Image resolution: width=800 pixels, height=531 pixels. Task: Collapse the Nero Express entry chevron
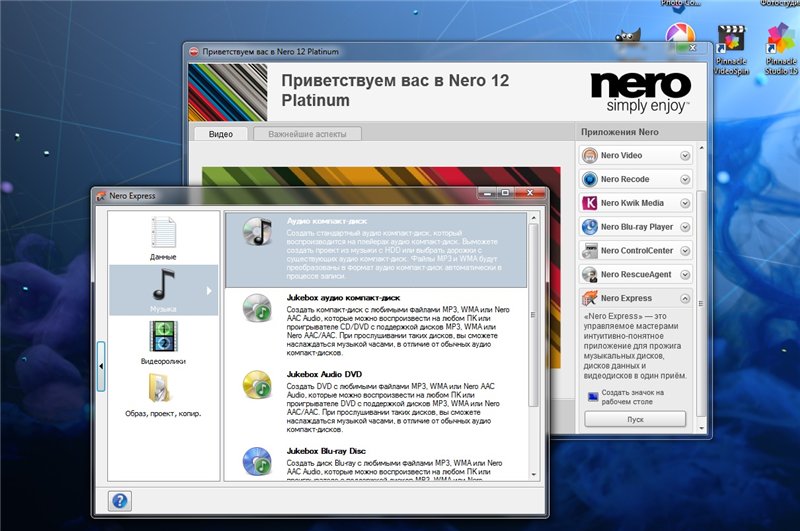[x=685, y=298]
